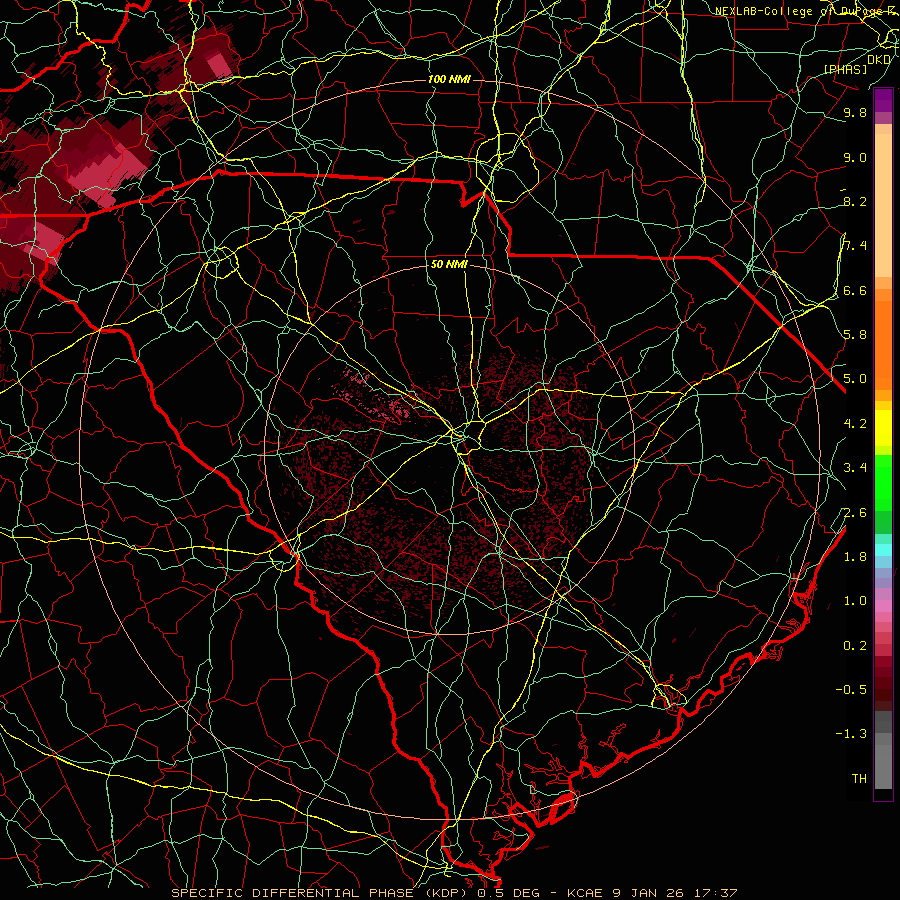
Task: Click the DKD label above the legend
Action: [x=879, y=60]
